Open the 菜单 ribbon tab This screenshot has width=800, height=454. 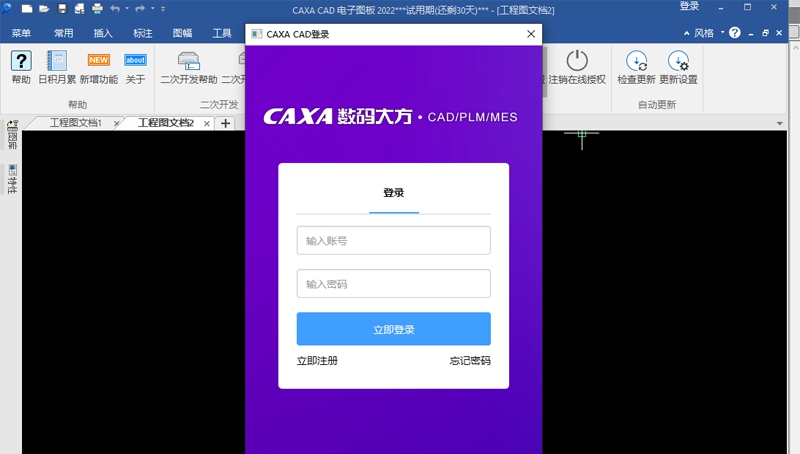21,33
